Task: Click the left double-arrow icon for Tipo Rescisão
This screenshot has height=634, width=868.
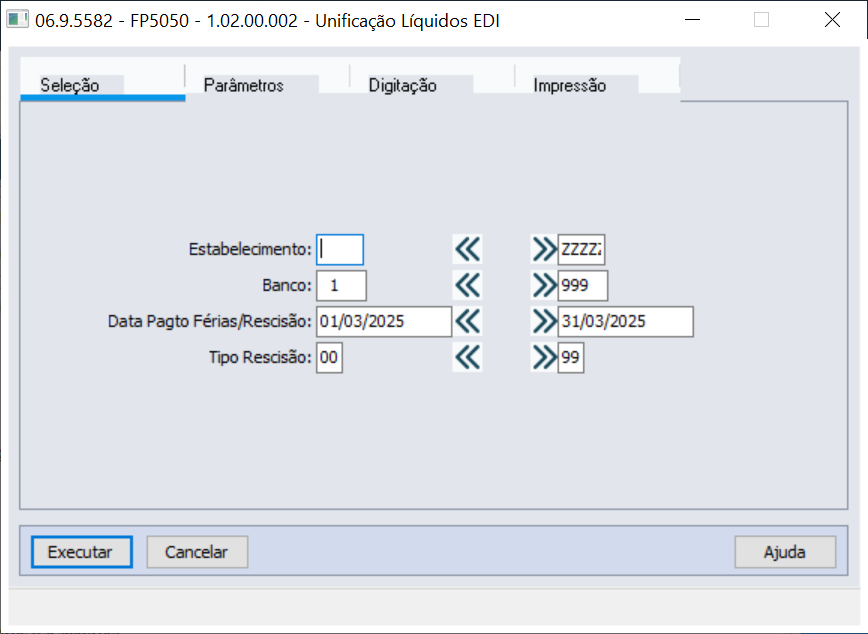Action: pyautogui.click(x=467, y=358)
